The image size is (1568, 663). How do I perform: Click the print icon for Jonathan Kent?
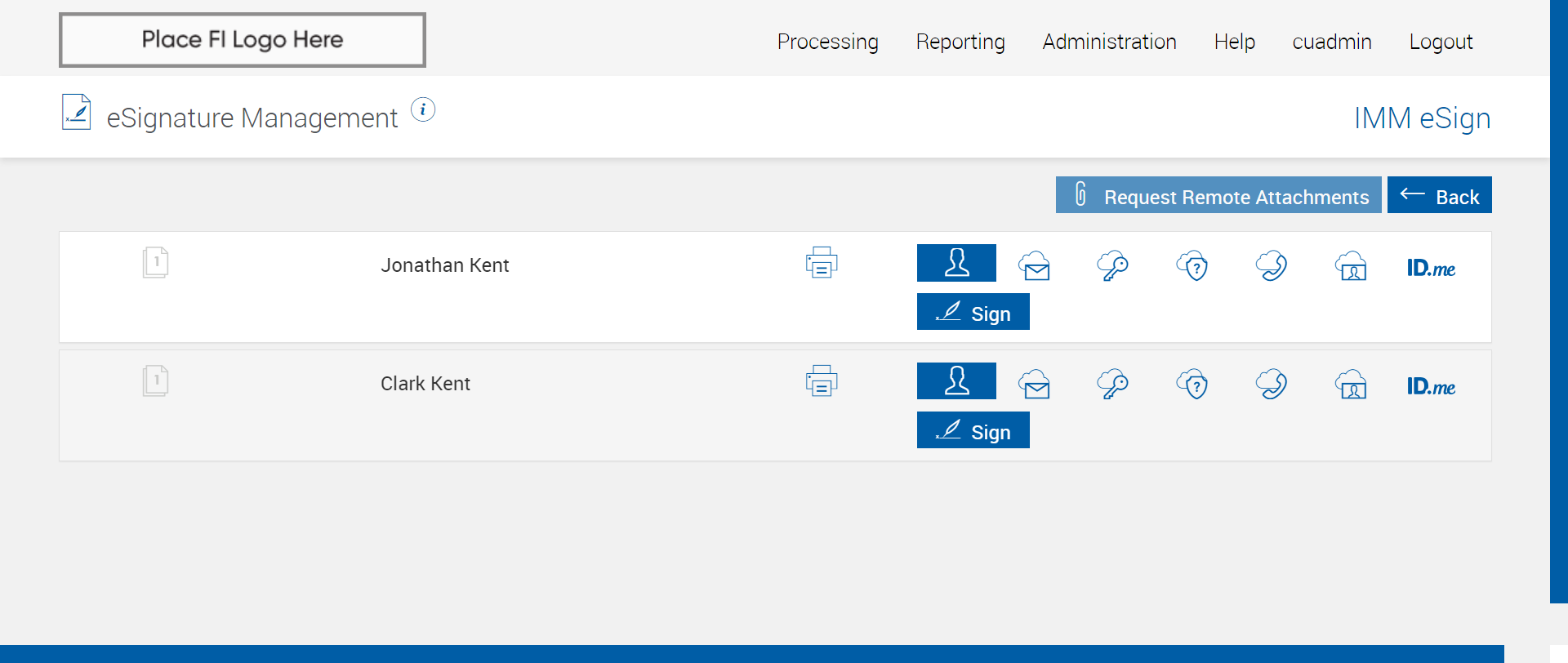point(822,263)
